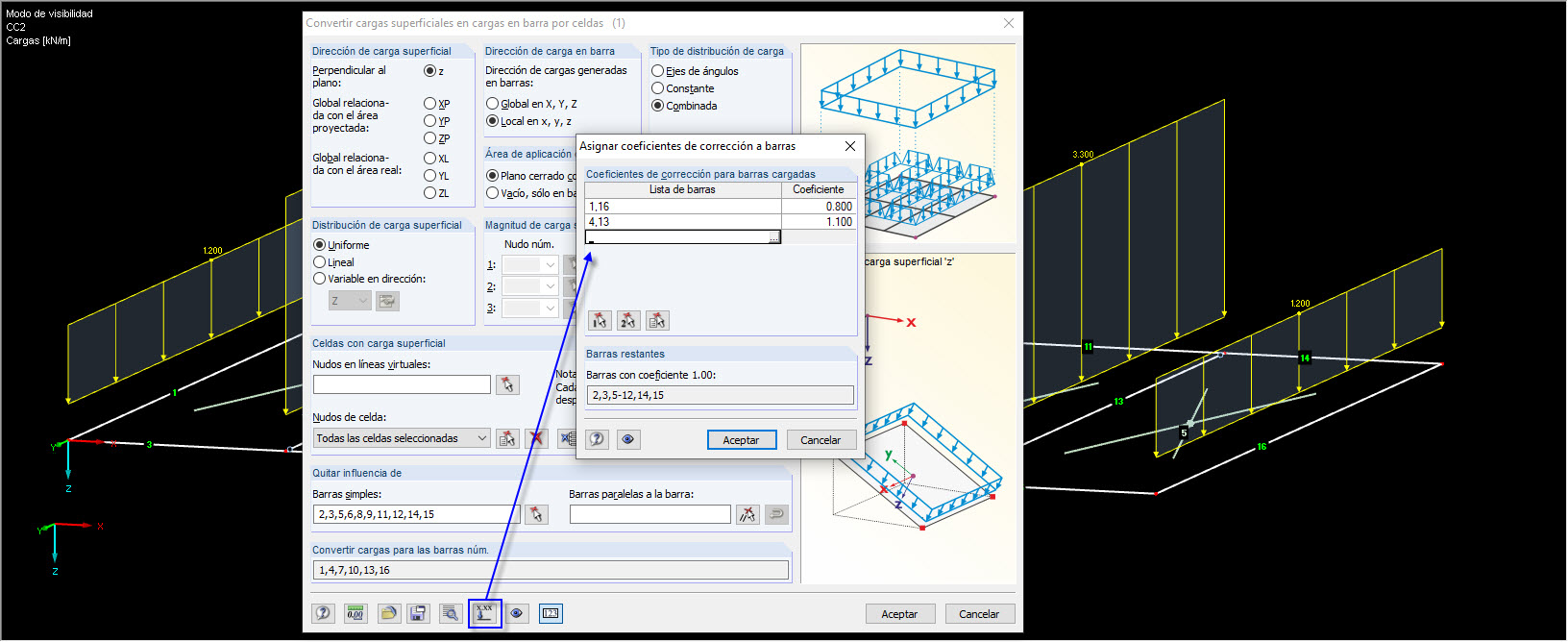1568x642 pixels.
Task: Select Variable en dirección option
Action: (319, 279)
